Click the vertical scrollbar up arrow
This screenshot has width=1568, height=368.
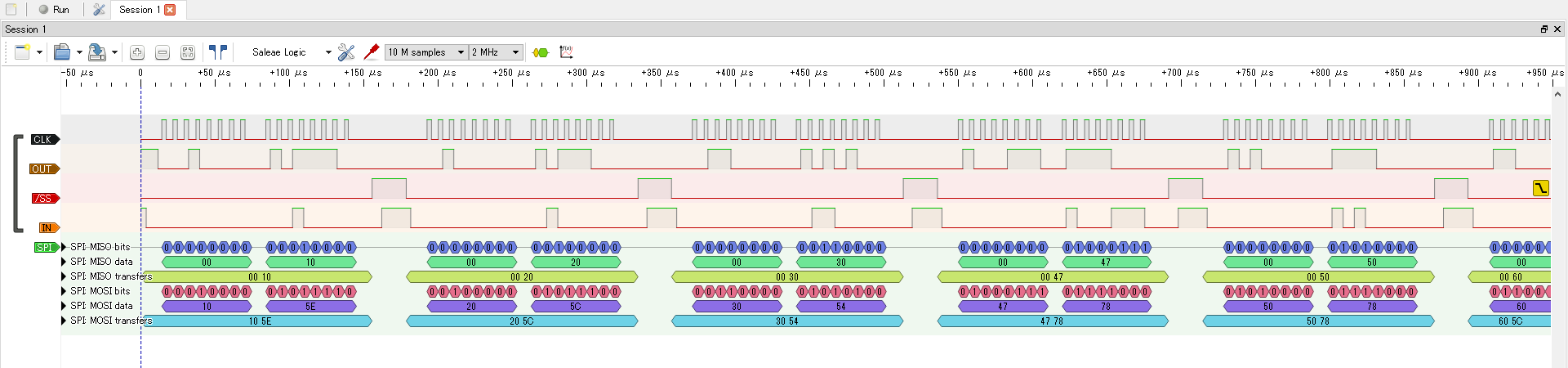1557,95
